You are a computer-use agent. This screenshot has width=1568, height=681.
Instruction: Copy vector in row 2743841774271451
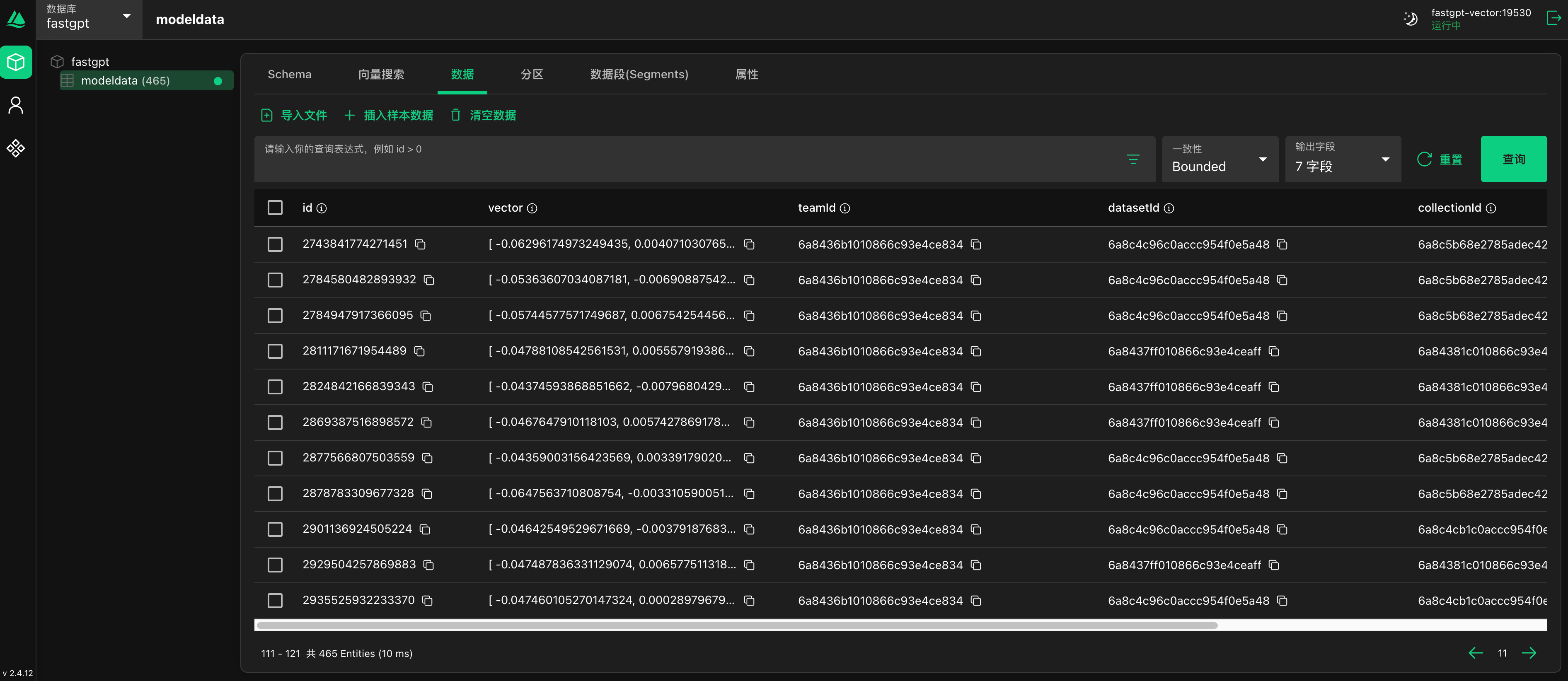(749, 244)
